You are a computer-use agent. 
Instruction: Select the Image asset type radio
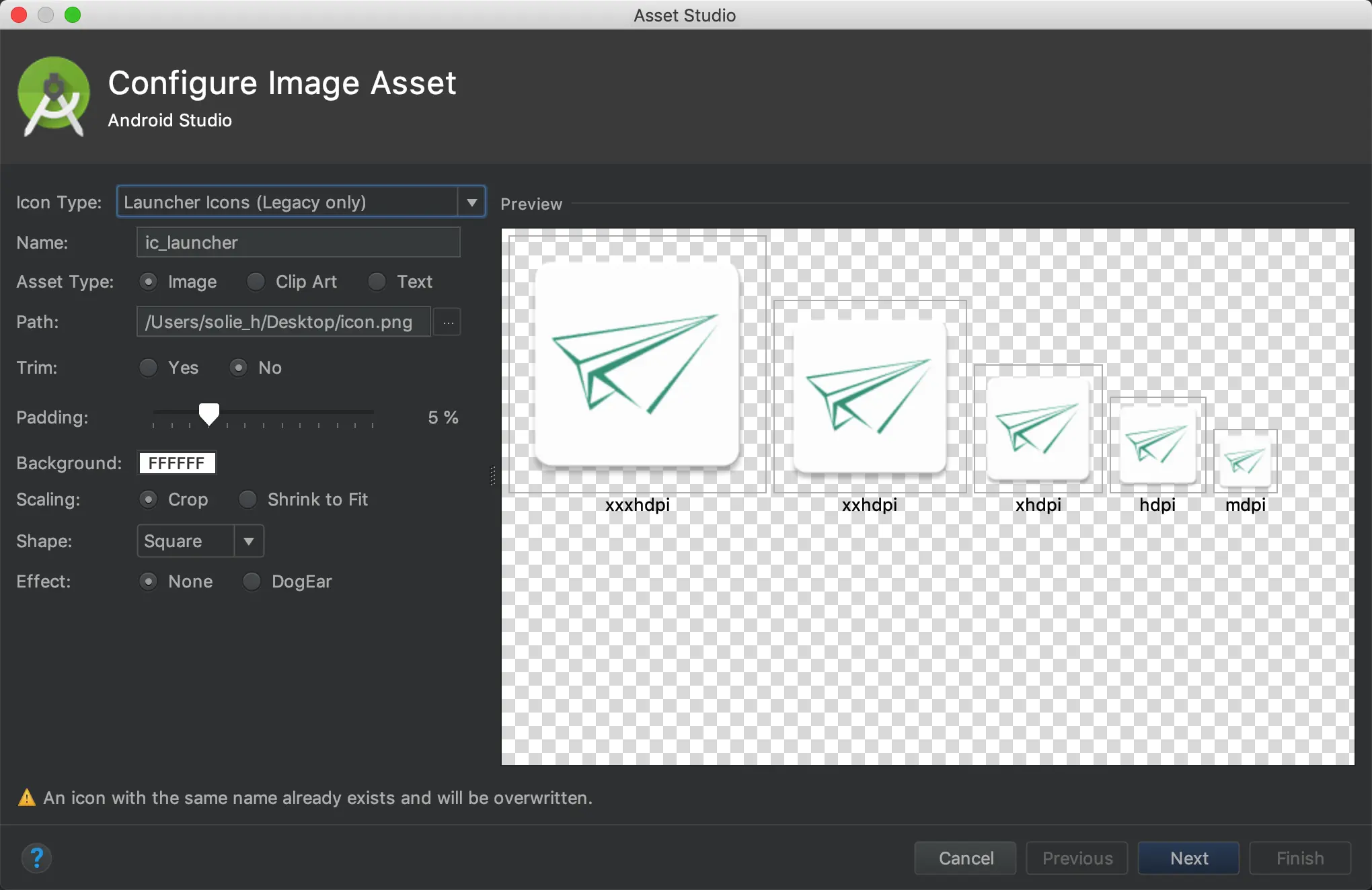149,282
